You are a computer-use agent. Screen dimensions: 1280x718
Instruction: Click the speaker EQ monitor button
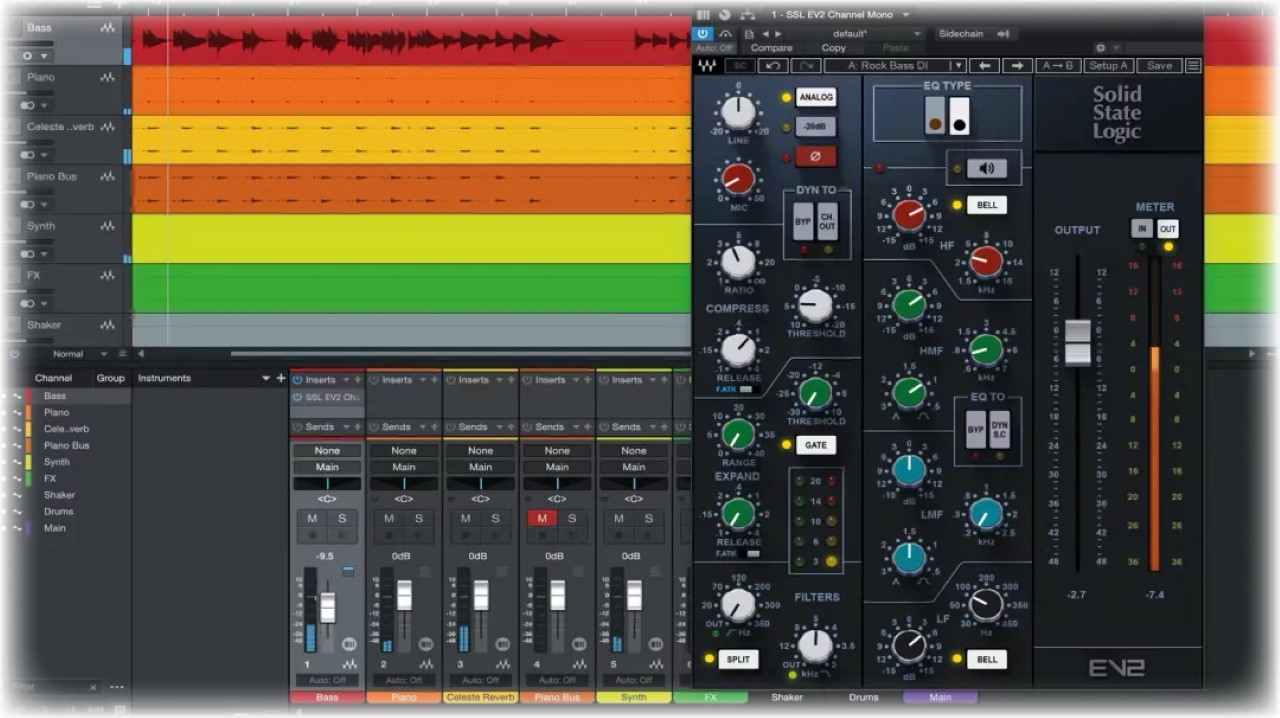point(986,168)
